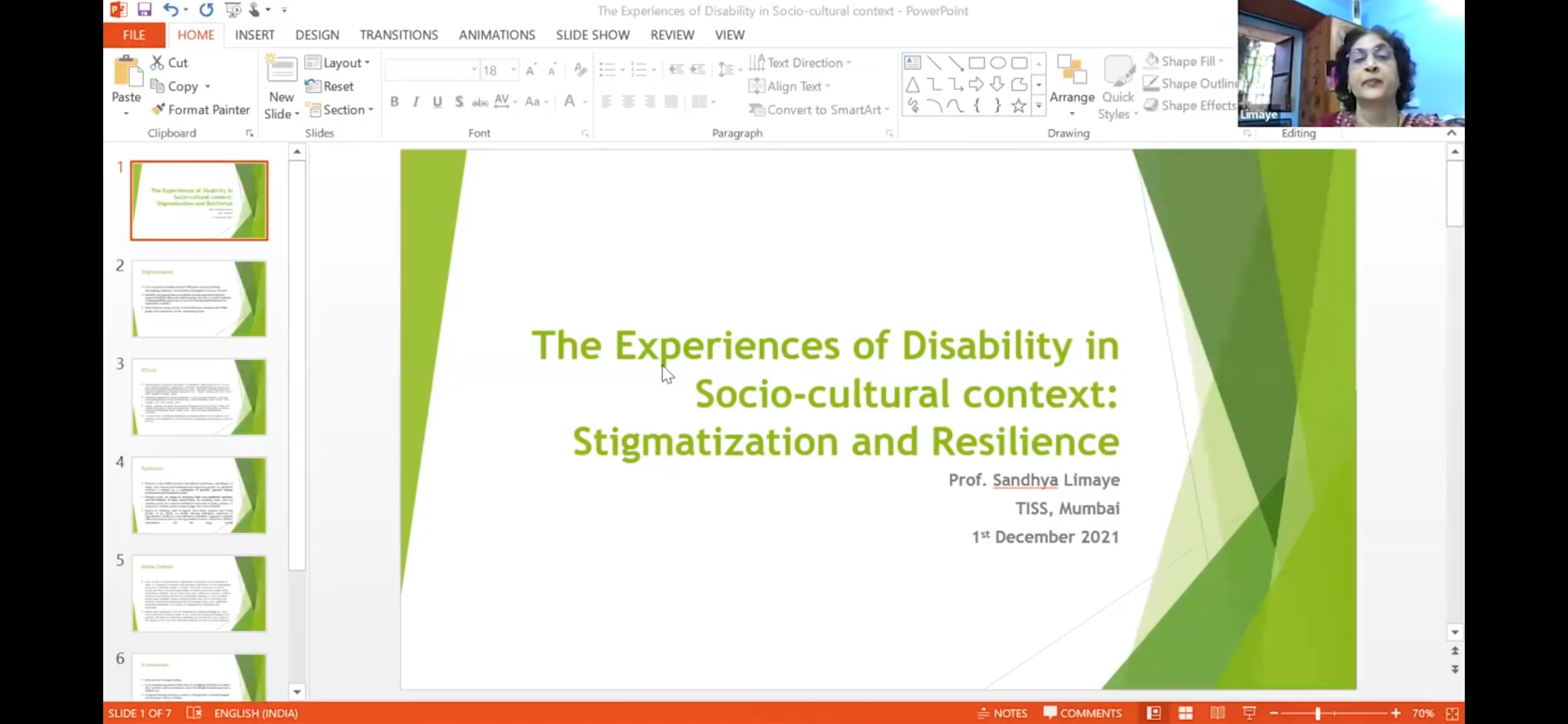Viewport: 1568px width, 724px height.
Task: Switch to Slide Sorter view icon
Action: [x=1185, y=713]
